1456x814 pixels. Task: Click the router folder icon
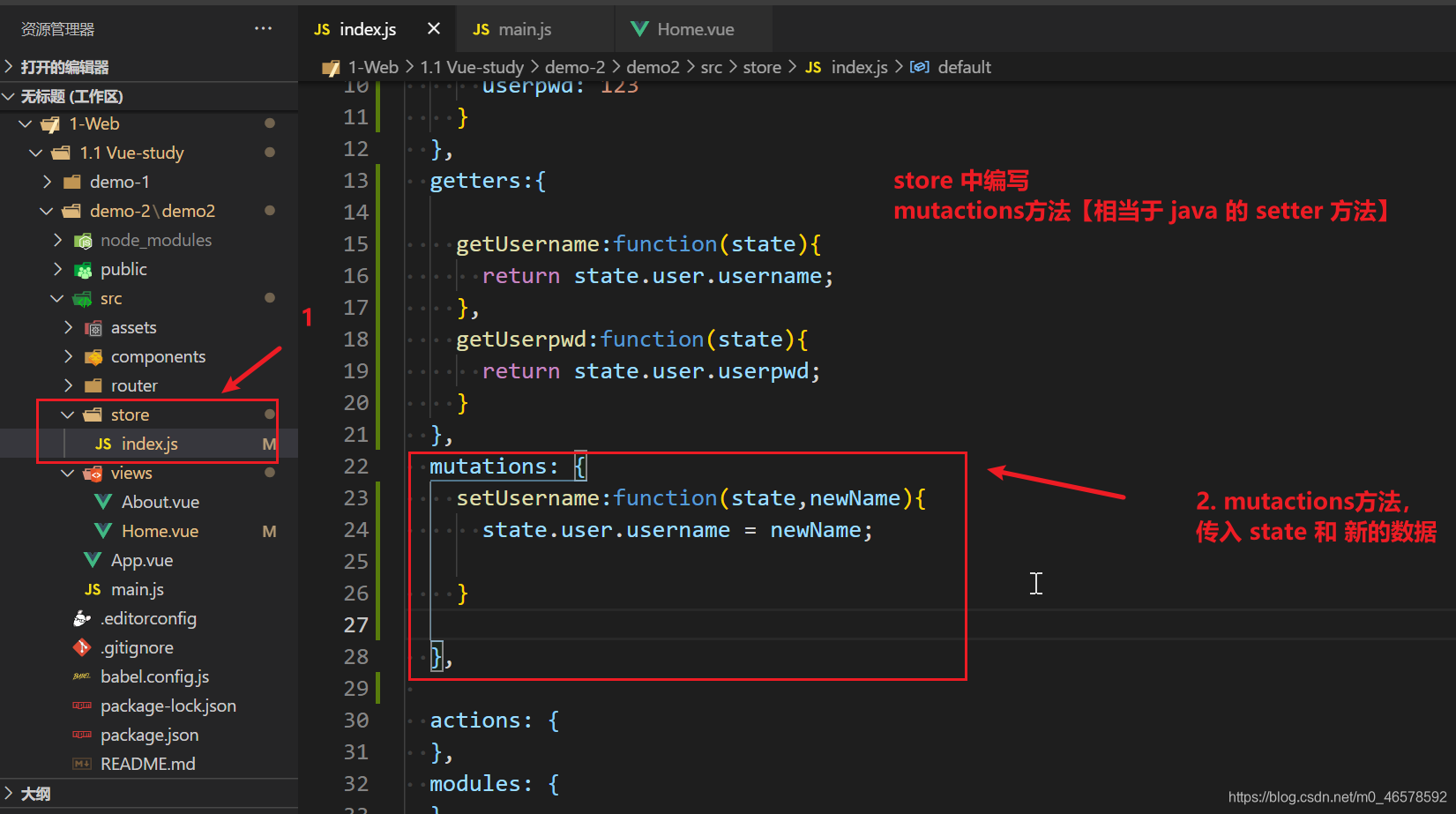coord(93,386)
